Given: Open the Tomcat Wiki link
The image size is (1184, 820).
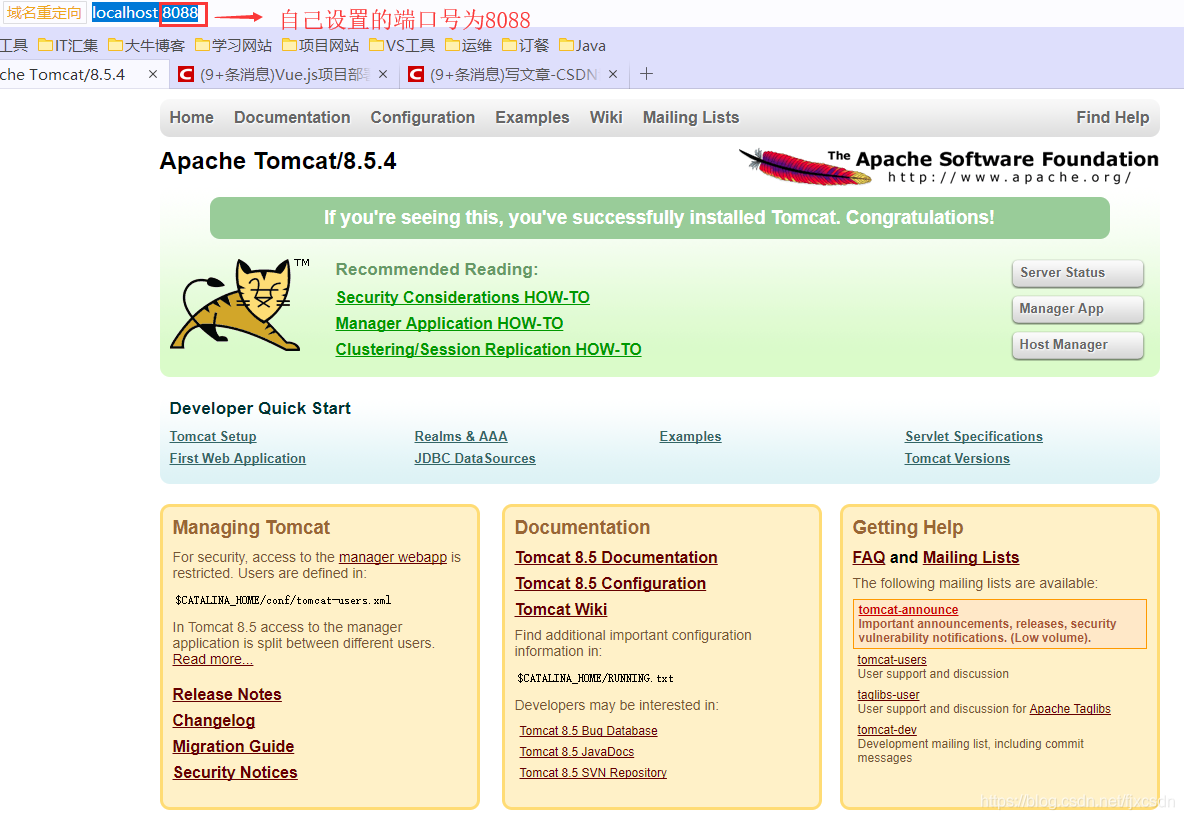Looking at the screenshot, I should pos(561,609).
